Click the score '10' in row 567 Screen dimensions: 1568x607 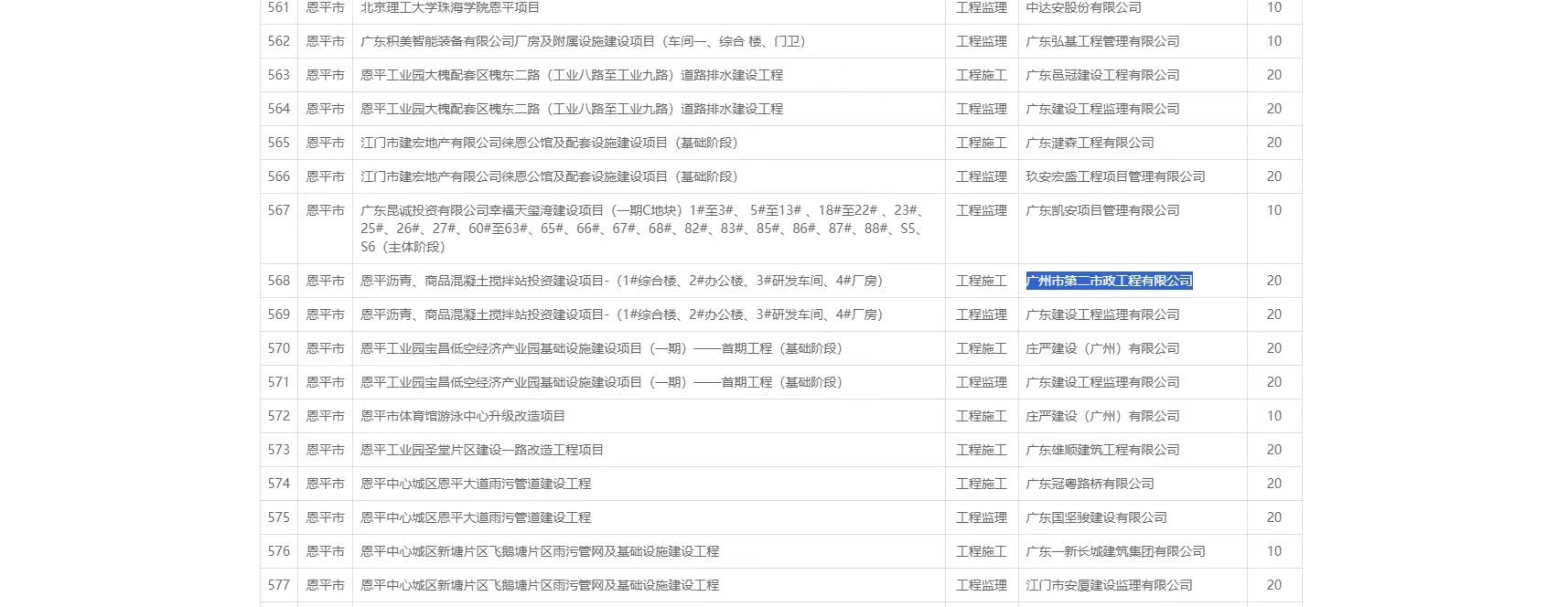click(x=1274, y=210)
